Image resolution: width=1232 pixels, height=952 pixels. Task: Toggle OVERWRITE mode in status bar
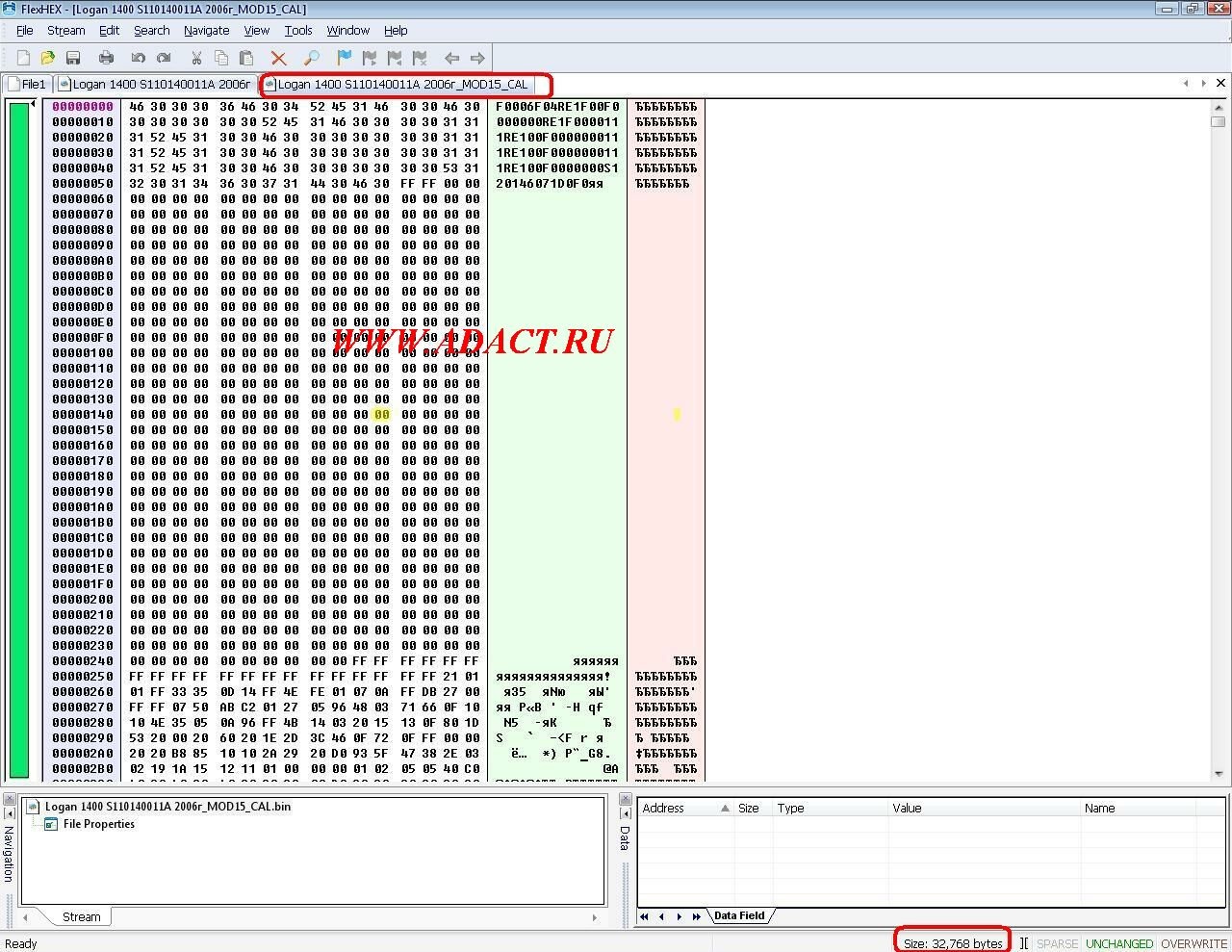pyautogui.click(x=1193, y=943)
